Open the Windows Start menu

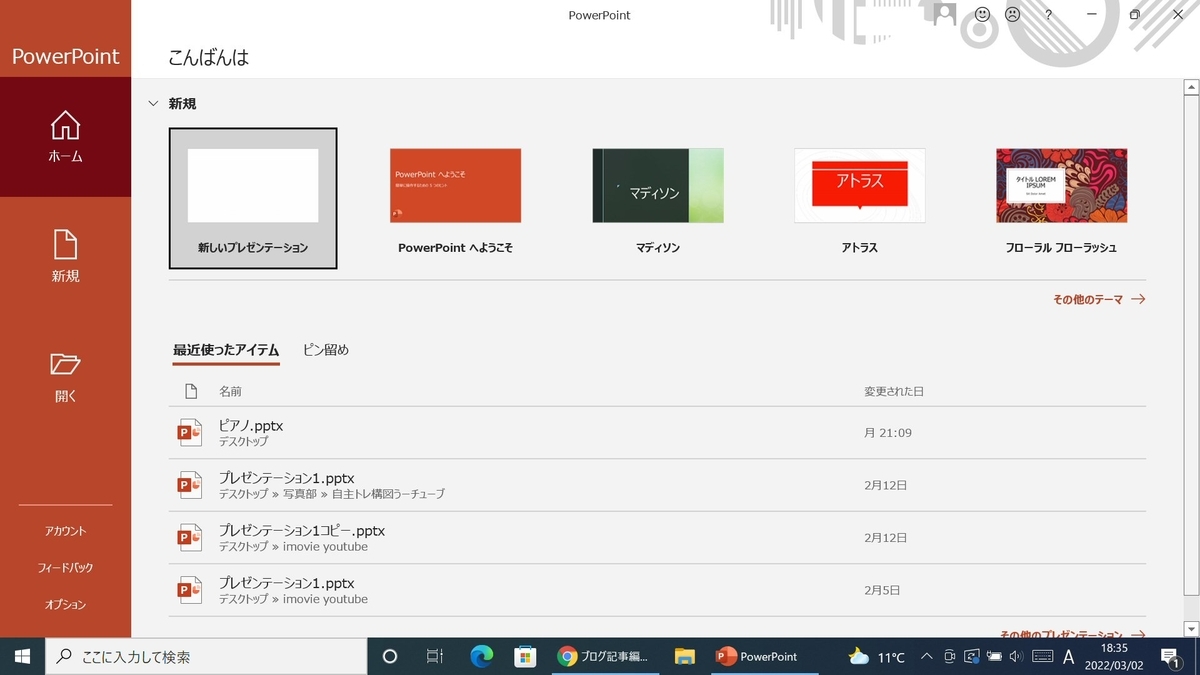22,656
